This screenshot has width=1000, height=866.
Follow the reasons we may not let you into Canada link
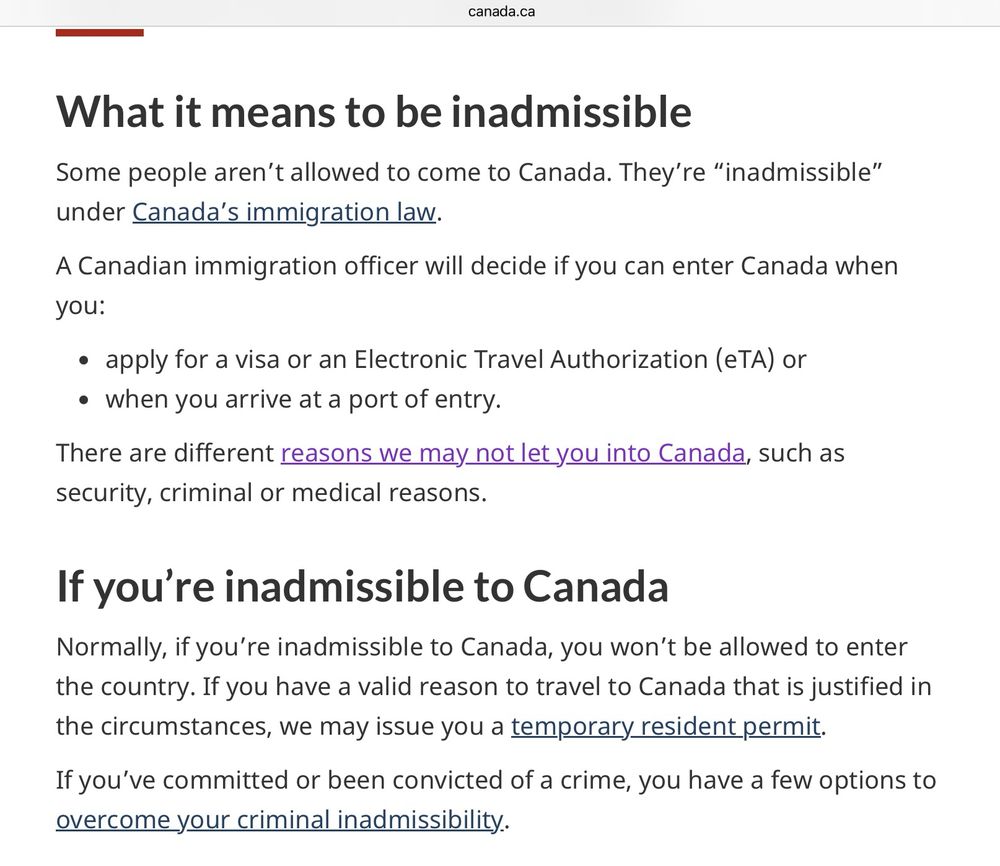point(513,453)
